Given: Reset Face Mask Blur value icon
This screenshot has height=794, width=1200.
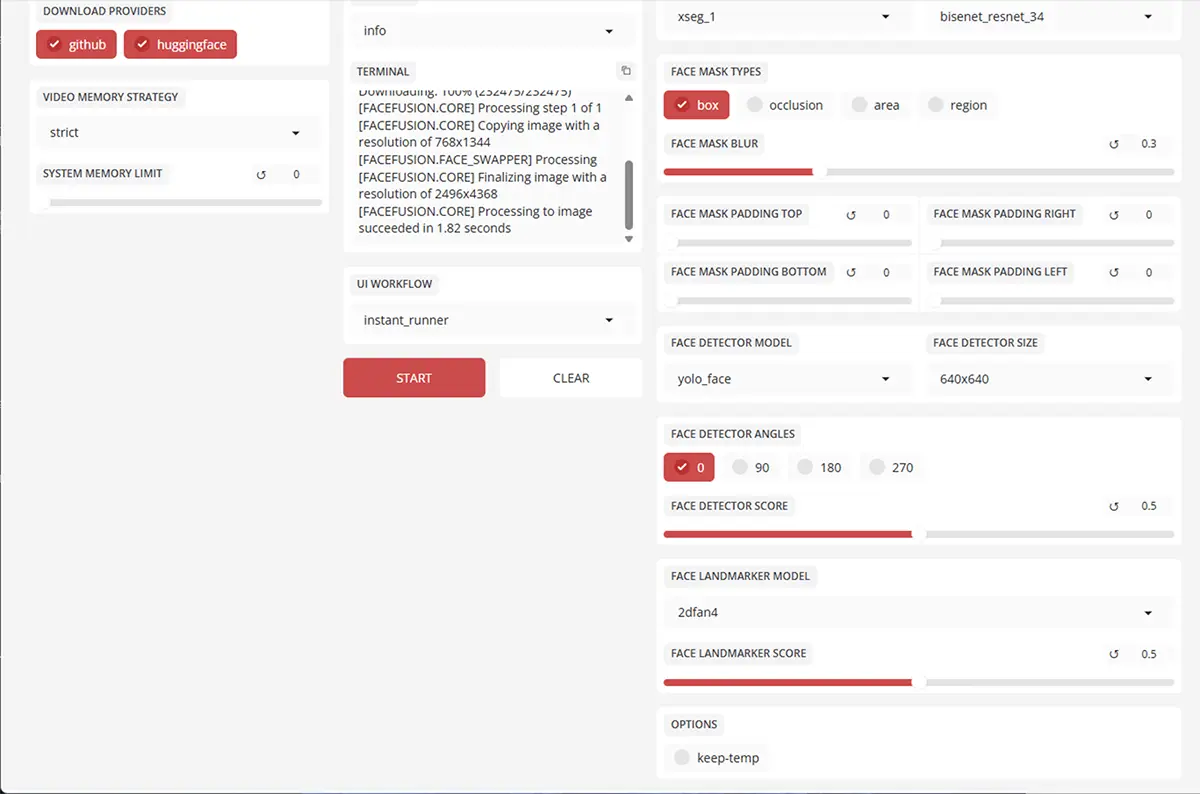Looking at the screenshot, I should click(x=1114, y=144).
